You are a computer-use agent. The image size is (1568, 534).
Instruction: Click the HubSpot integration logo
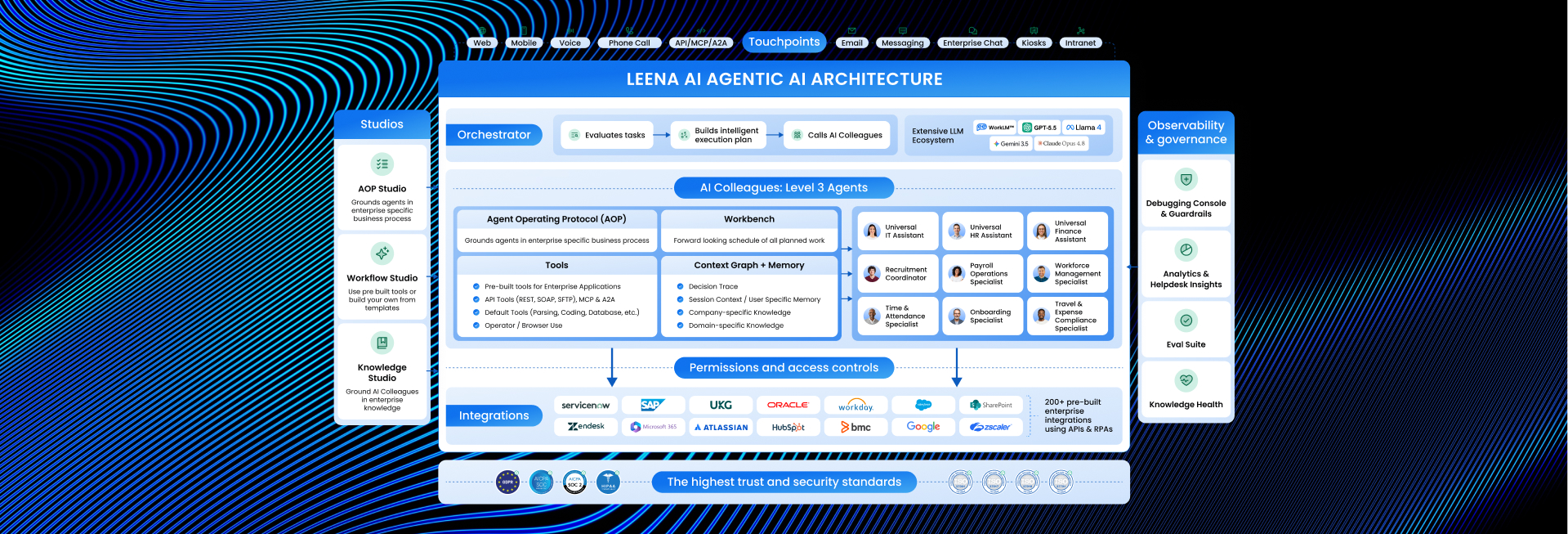coord(788,427)
